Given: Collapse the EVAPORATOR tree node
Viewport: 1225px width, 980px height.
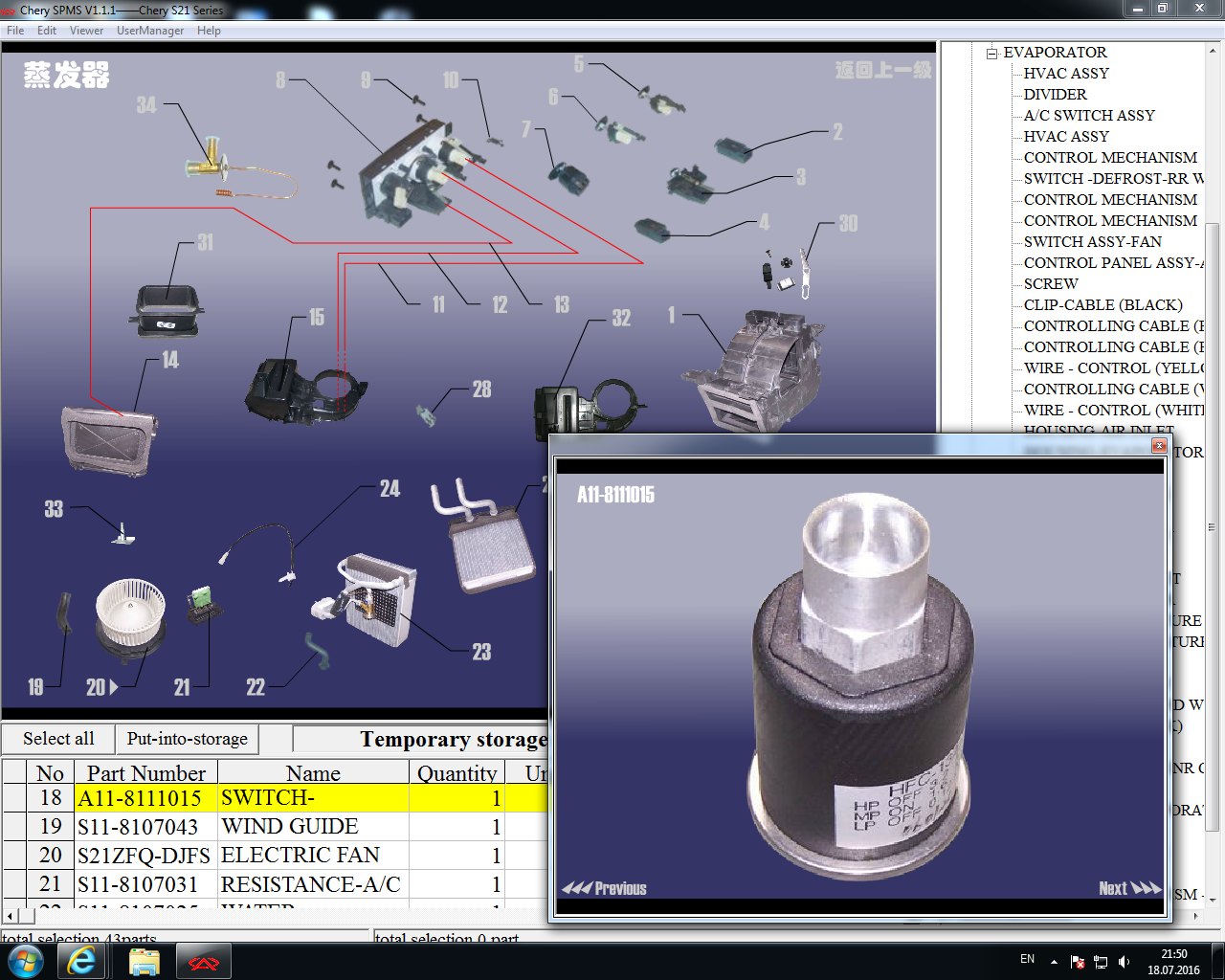Looking at the screenshot, I should (992, 54).
